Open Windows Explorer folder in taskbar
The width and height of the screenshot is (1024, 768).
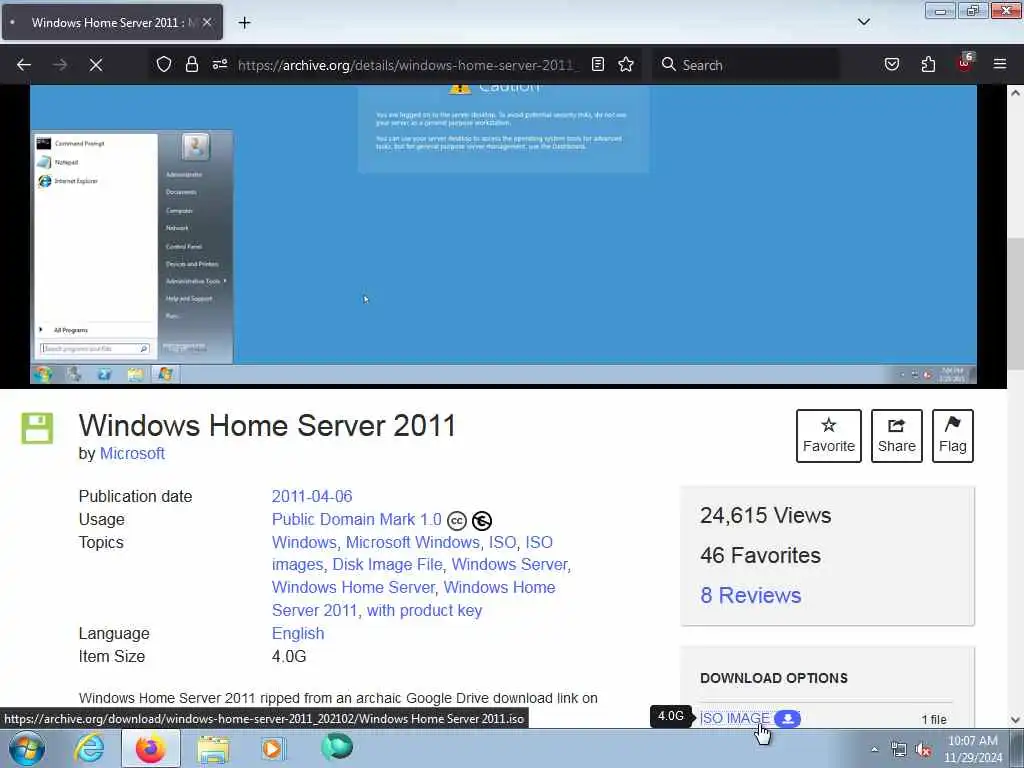[213, 748]
